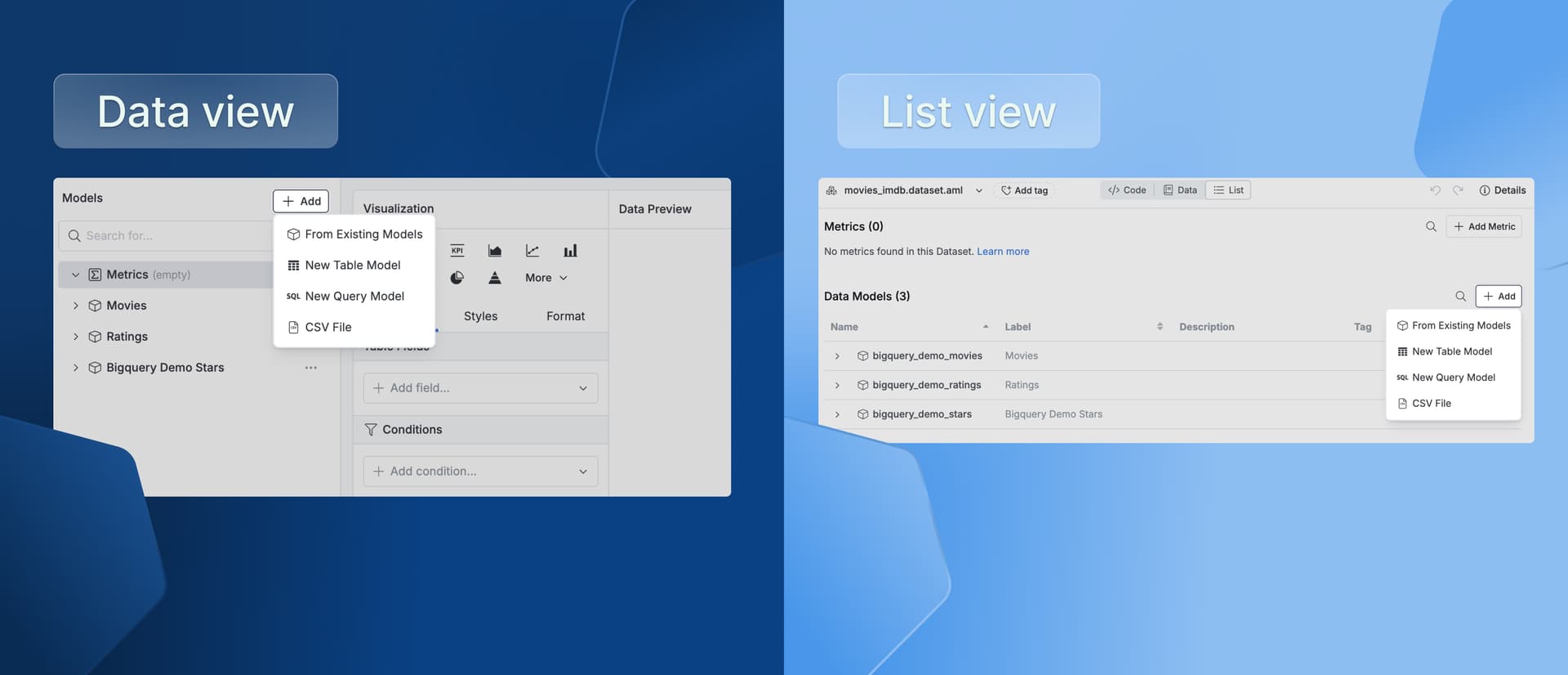Image resolution: width=1568 pixels, height=675 pixels.
Task: Expand the bigquery_demo_ratings row
Action: [x=837, y=385]
